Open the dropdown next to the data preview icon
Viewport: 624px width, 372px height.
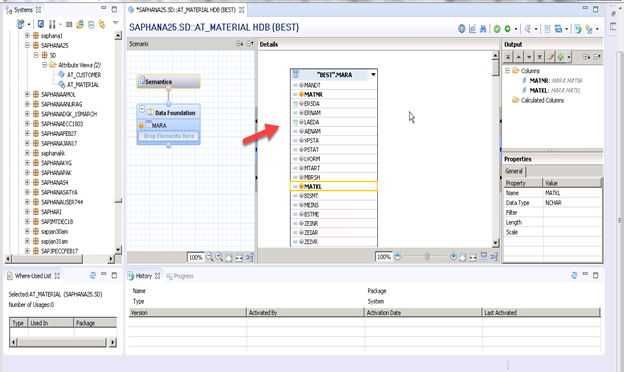(536, 29)
